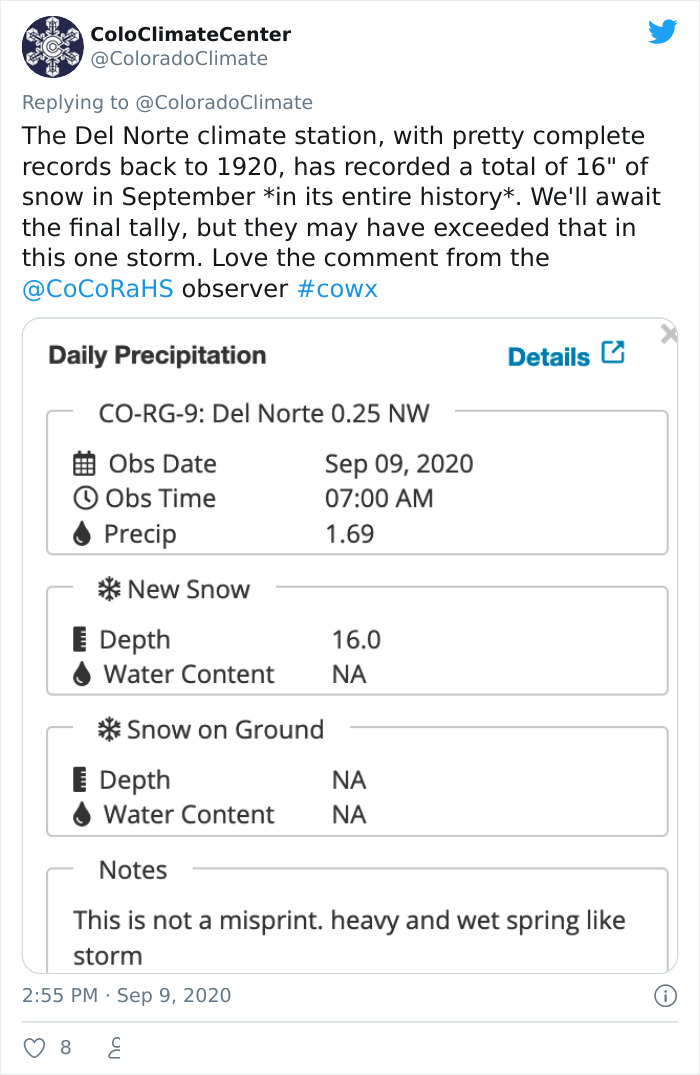Click the like count showing 8
The height and width of the screenshot is (1075, 700).
(64, 1048)
